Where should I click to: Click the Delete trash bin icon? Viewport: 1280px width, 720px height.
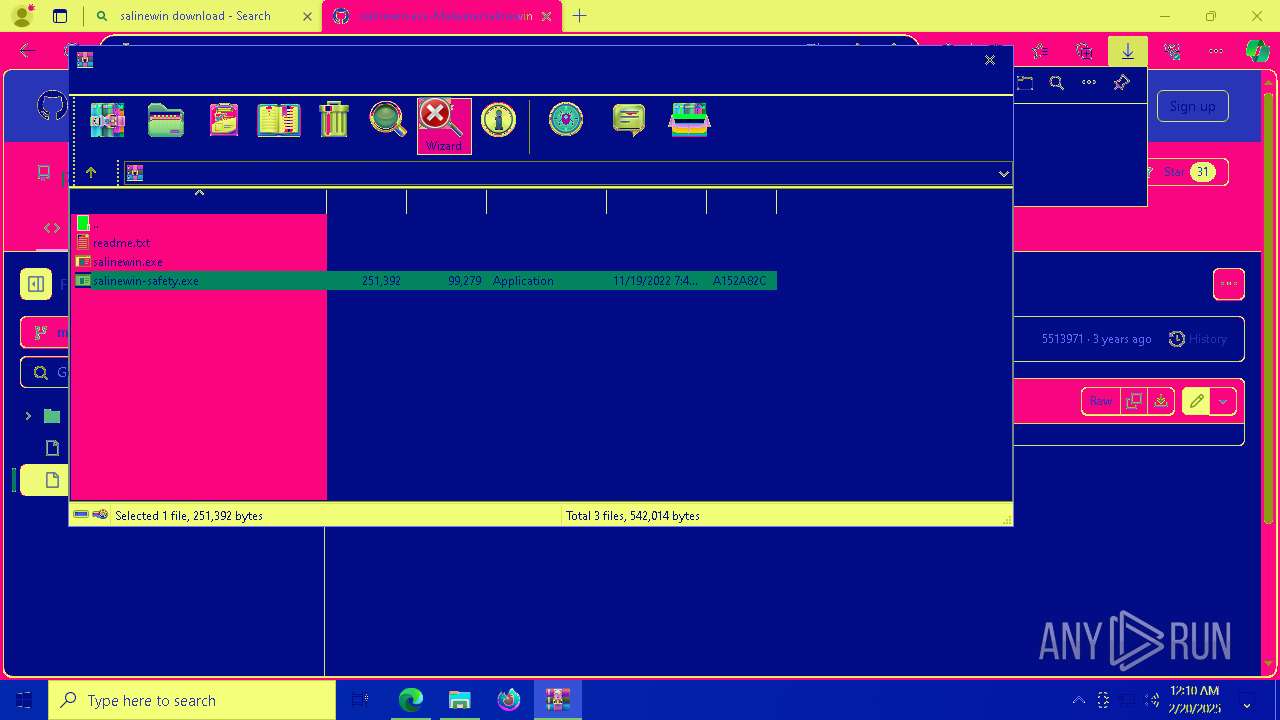coord(334,120)
